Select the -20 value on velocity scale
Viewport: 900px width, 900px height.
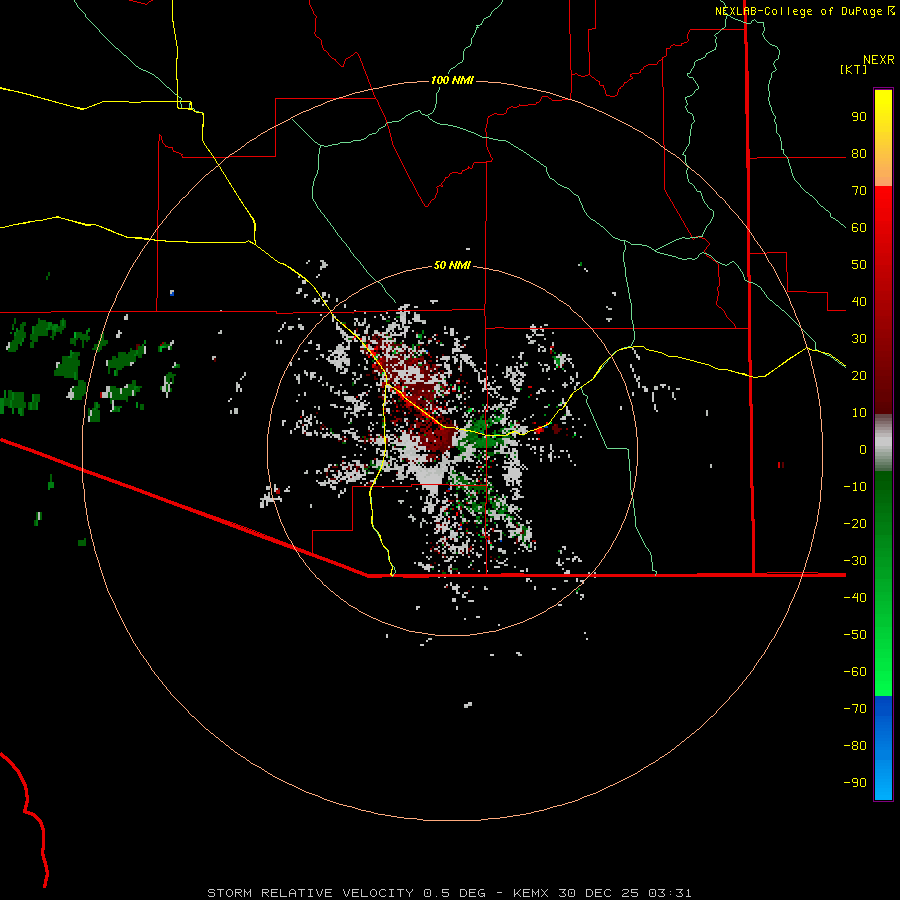(x=855, y=523)
